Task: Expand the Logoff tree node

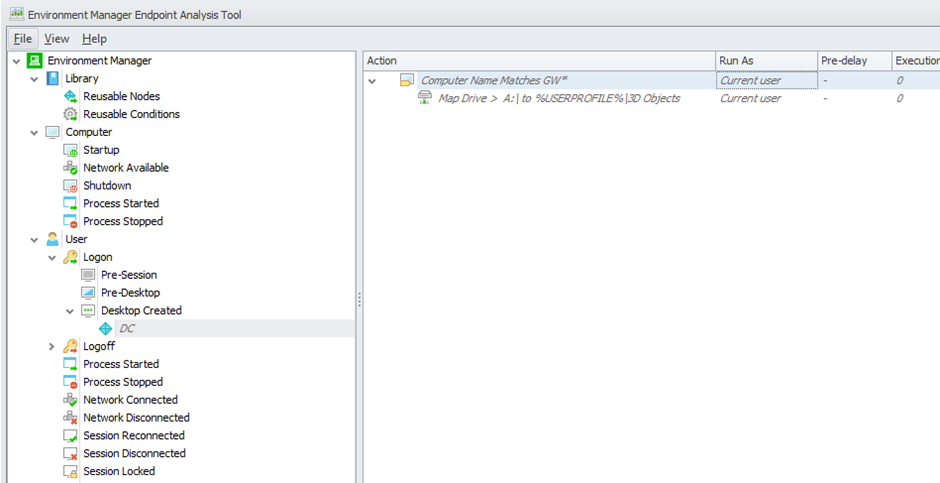Action: click(x=52, y=346)
